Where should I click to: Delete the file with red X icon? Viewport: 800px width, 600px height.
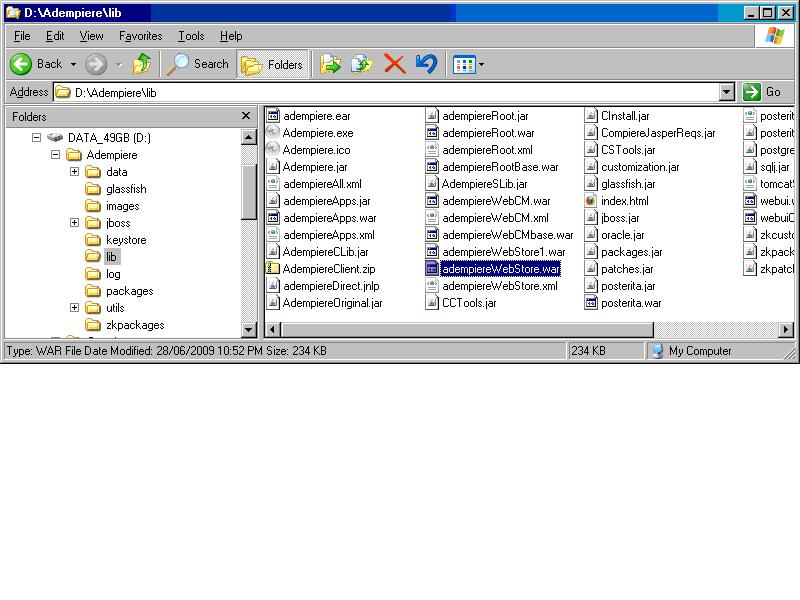point(394,64)
